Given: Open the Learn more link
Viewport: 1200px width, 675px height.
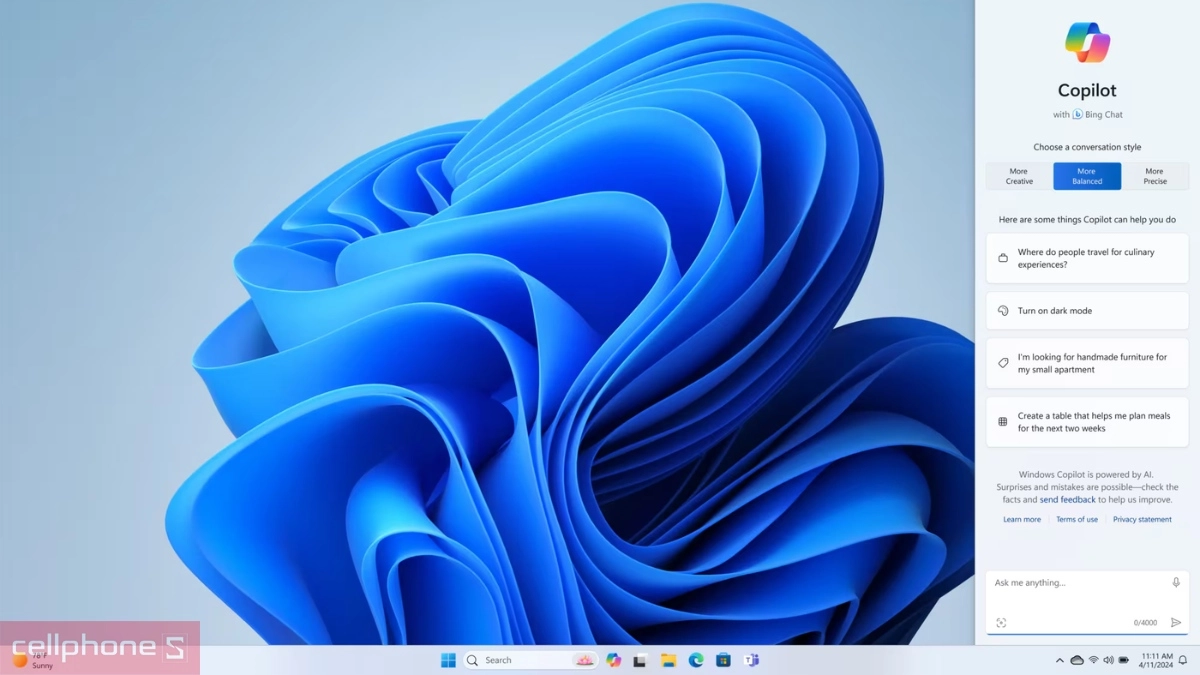Looking at the screenshot, I should (1022, 519).
